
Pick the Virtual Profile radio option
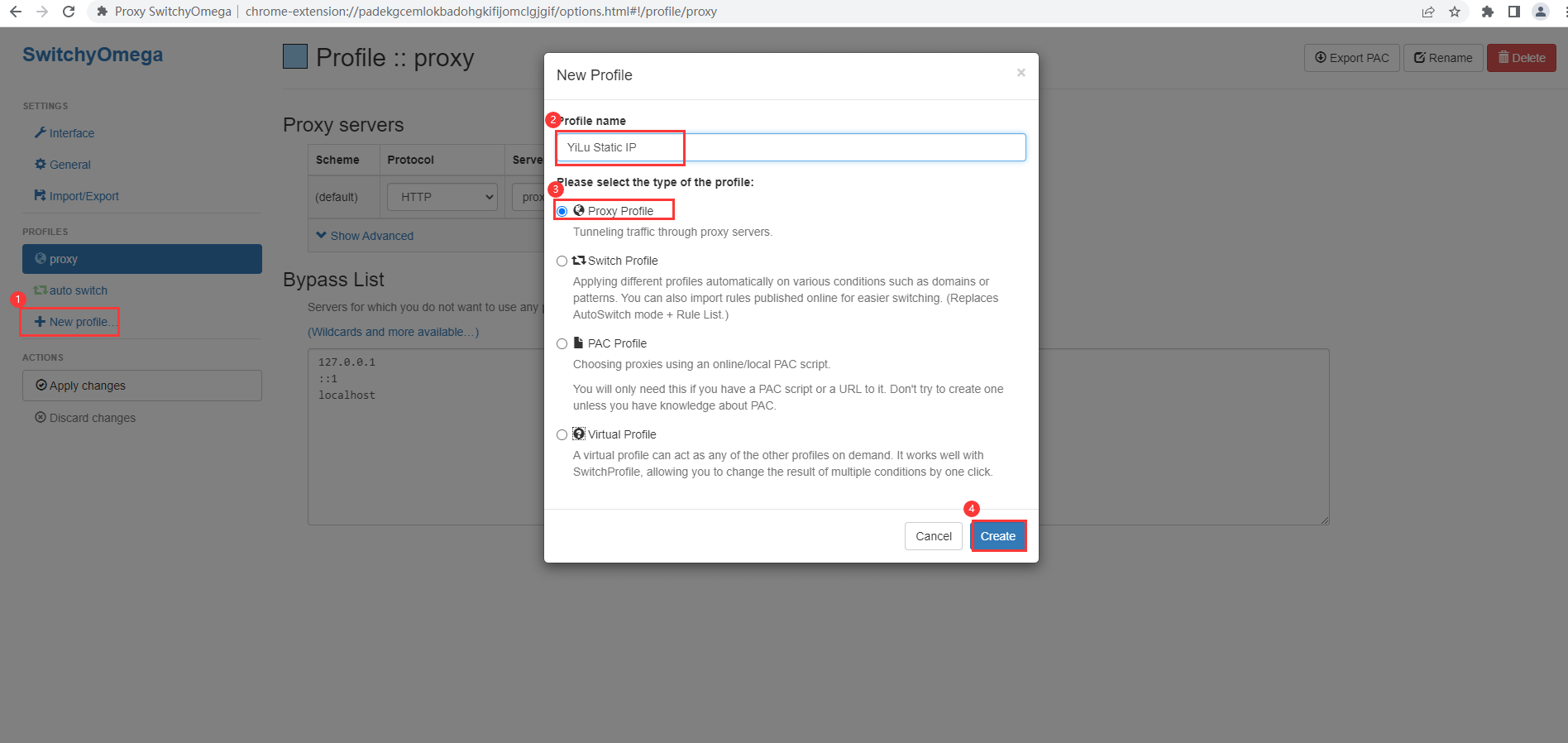[x=562, y=434]
